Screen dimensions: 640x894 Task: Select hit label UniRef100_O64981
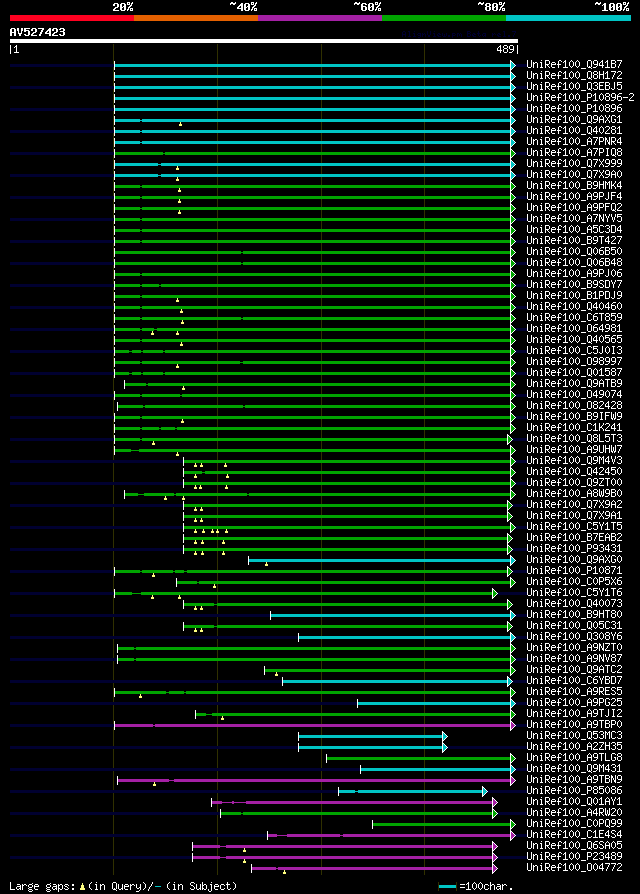click(x=574, y=328)
